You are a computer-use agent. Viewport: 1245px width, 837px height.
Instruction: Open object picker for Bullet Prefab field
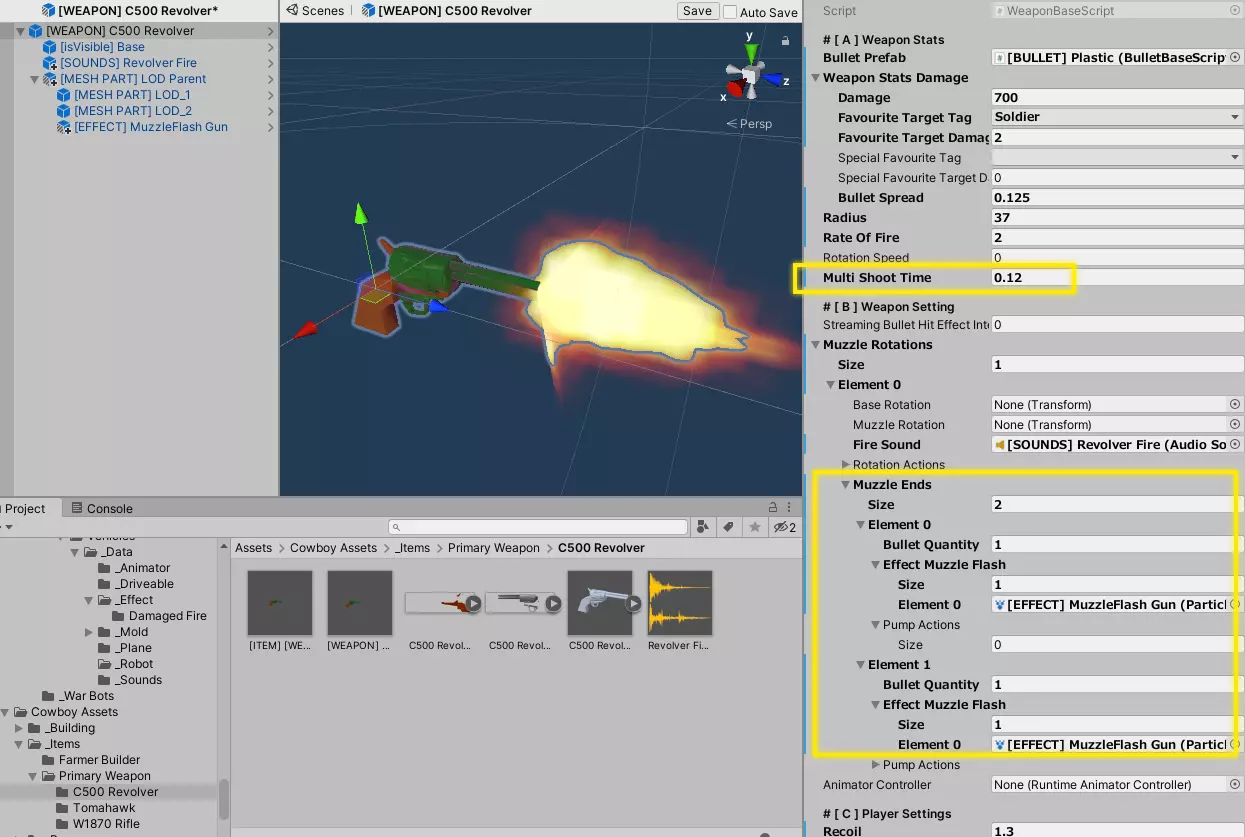pos(1235,58)
